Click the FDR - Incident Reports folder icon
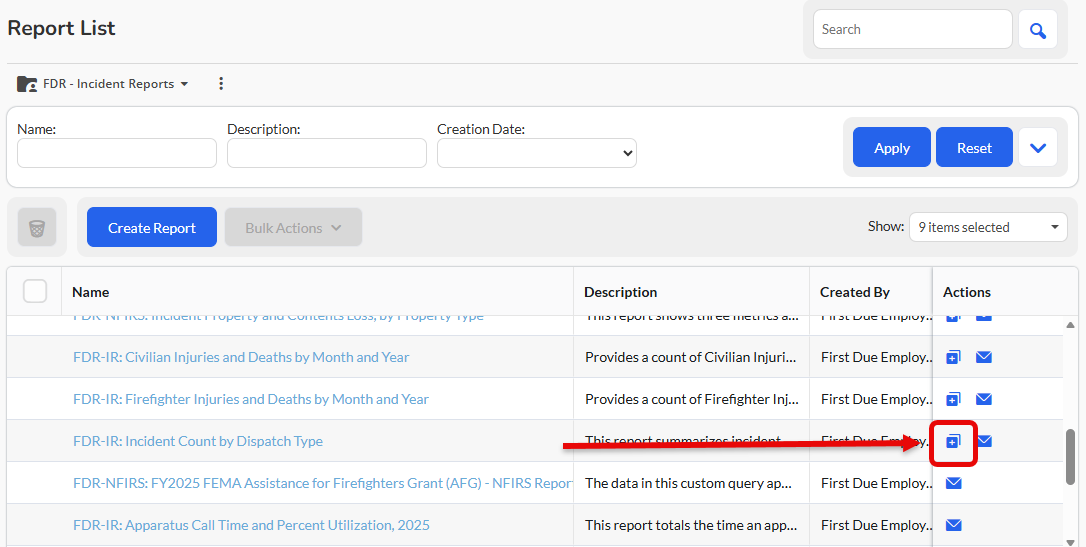 coord(27,84)
